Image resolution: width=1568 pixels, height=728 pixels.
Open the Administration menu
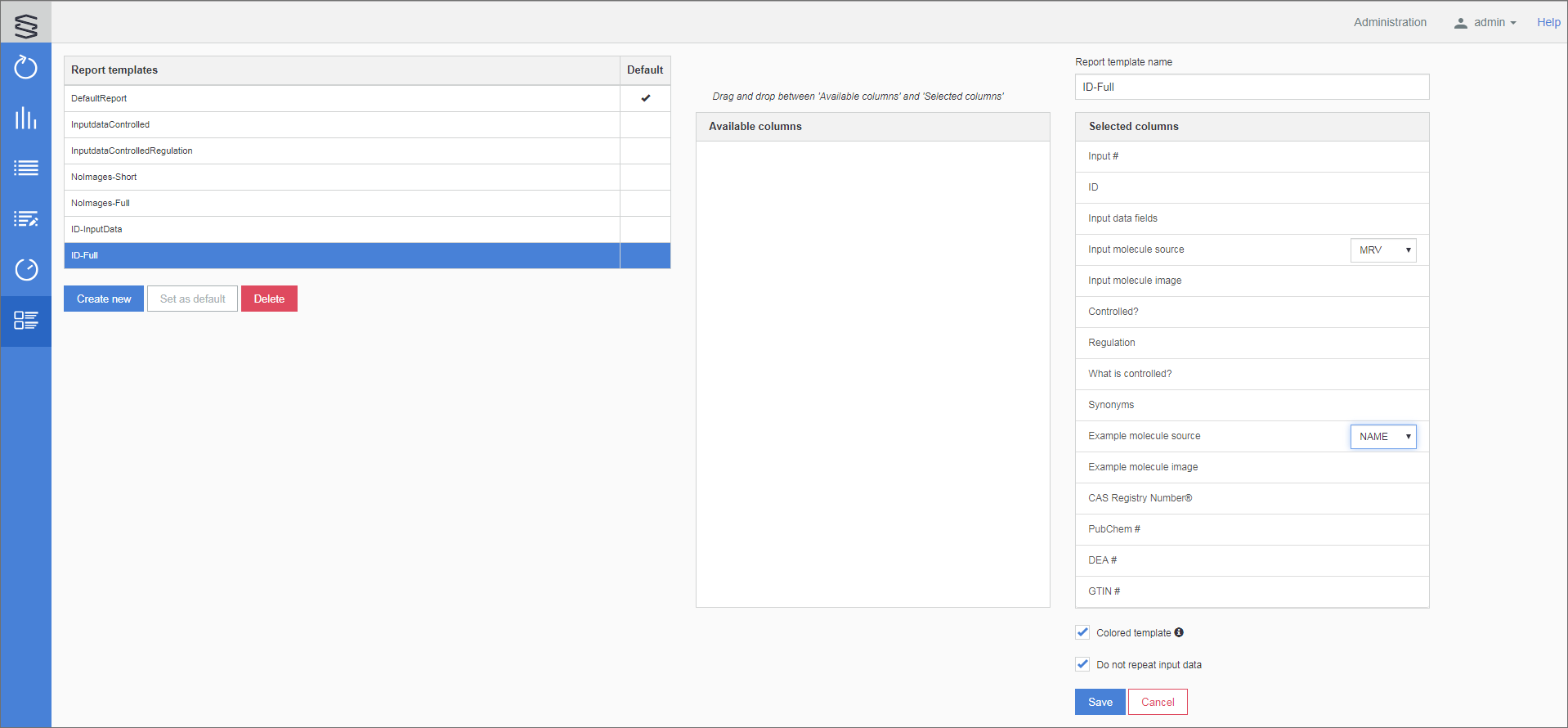point(1390,23)
